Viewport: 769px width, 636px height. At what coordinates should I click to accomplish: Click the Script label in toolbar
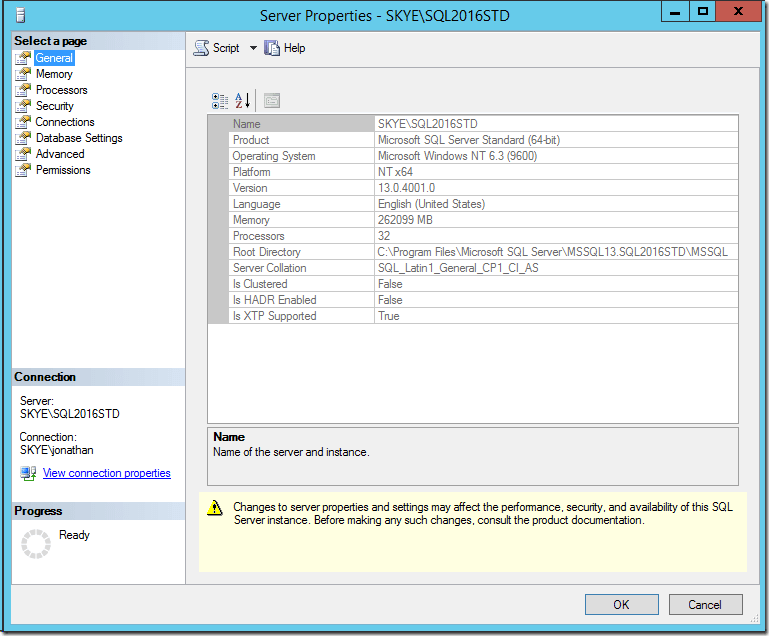(226, 48)
